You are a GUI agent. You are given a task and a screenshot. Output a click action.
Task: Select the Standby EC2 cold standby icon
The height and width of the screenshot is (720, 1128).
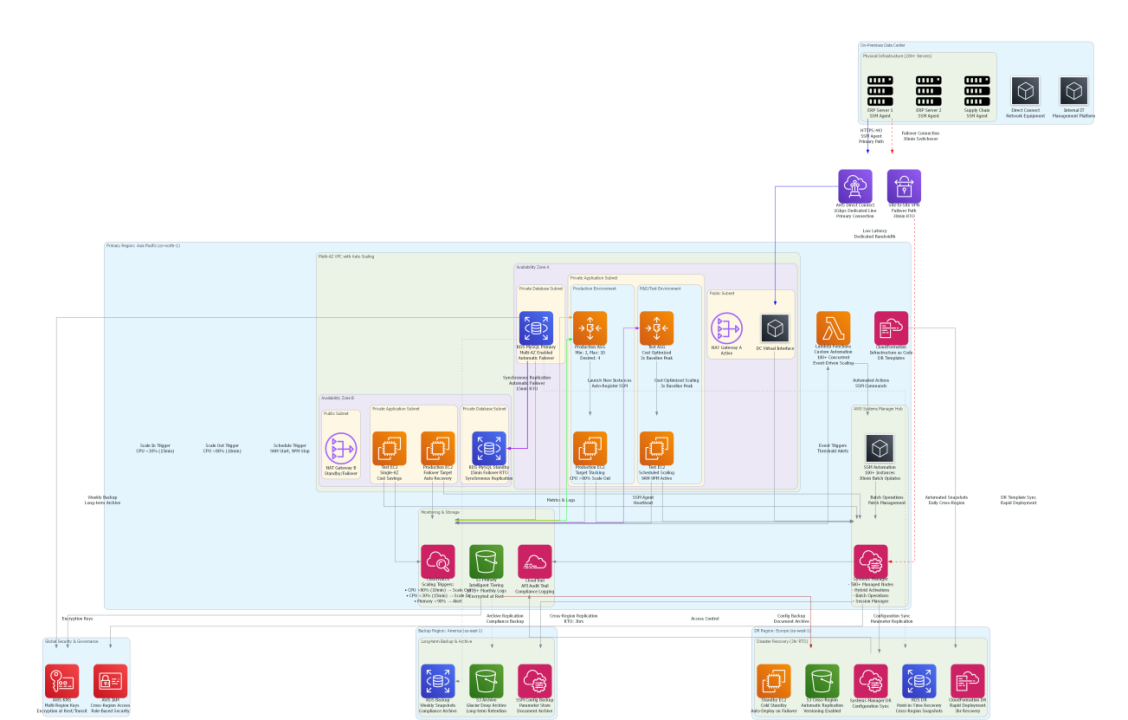[773, 681]
